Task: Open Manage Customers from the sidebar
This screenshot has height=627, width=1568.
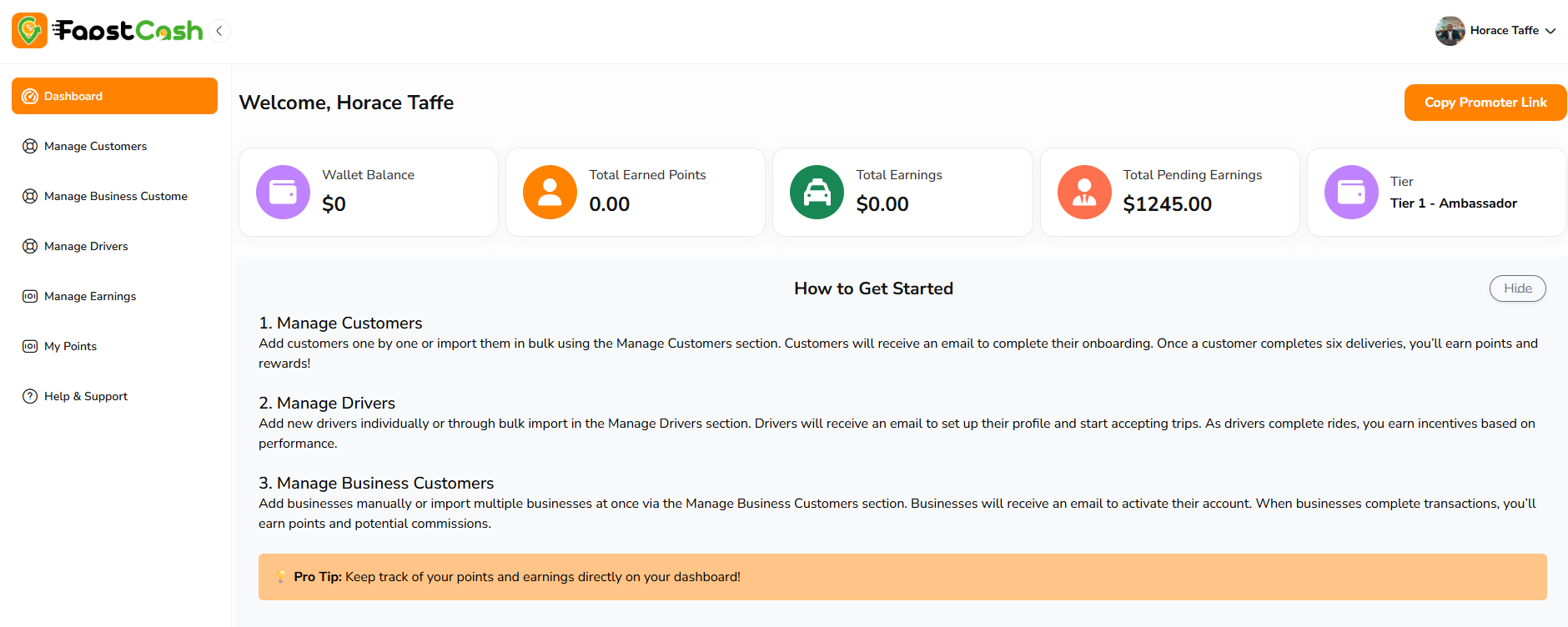Action: click(x=95, y=146)
